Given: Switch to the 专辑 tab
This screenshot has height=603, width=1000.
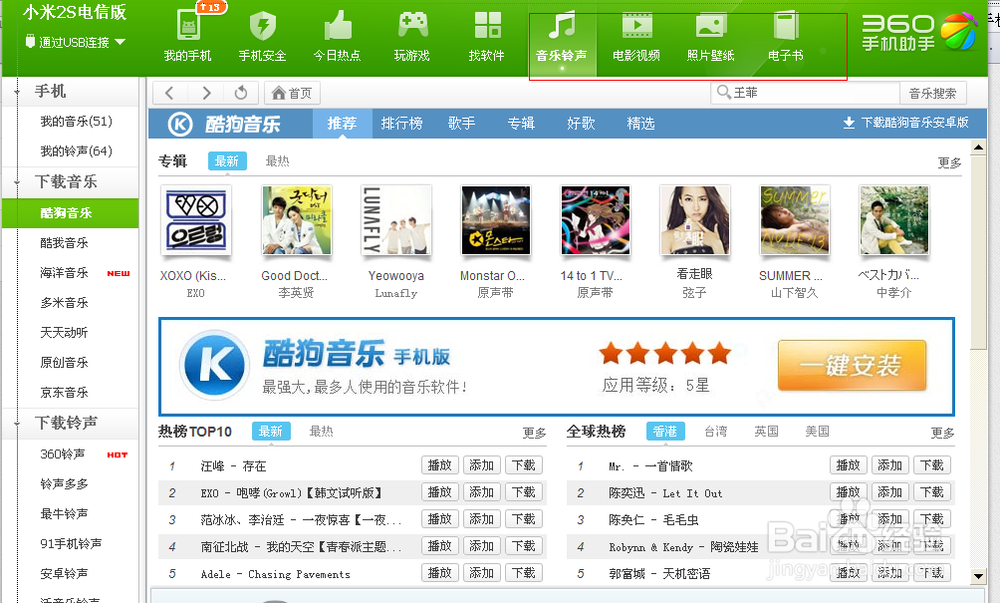Looking at the screenshot, I should pos(521,124).
